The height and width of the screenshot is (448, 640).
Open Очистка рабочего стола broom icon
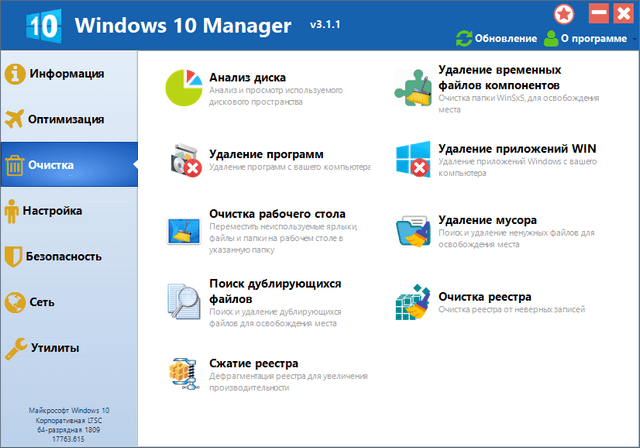pyautogui.click(x=184, y=231)
